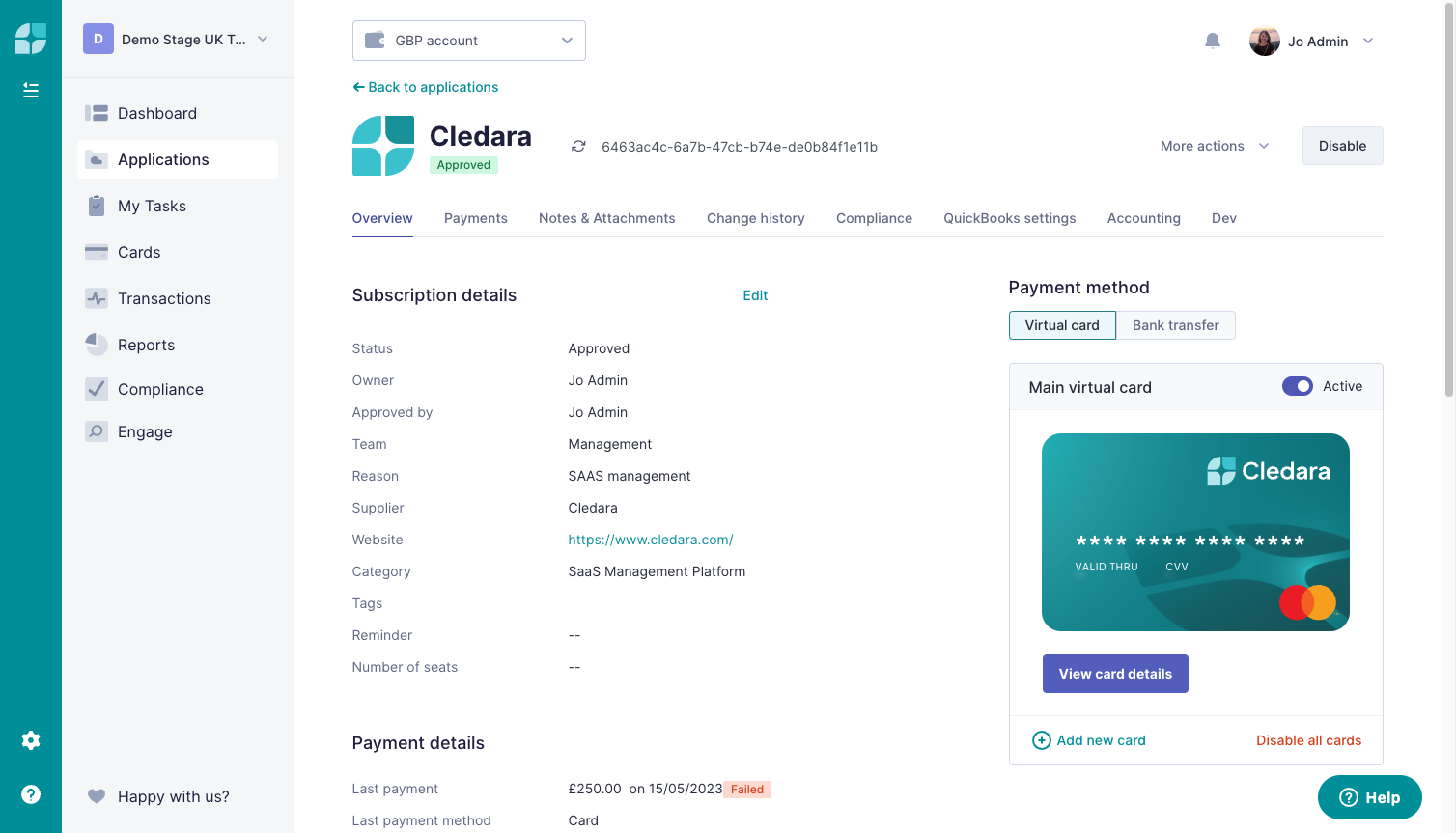This screenshot has width=1456, height=833.
Task: Click the Reports pie chart icon
Action: 97,345
